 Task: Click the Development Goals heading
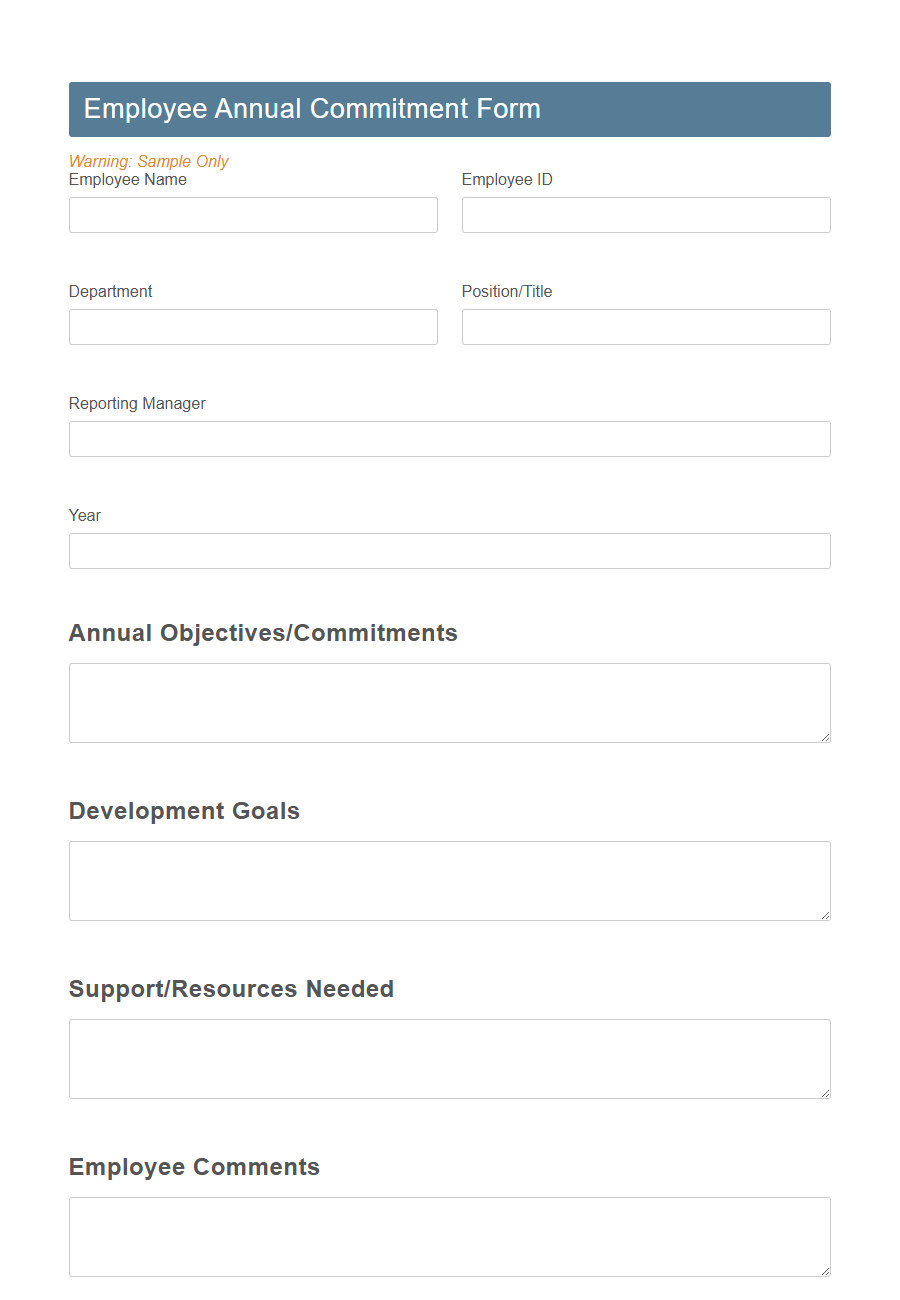pyautogui.click(x=184, y=811)
